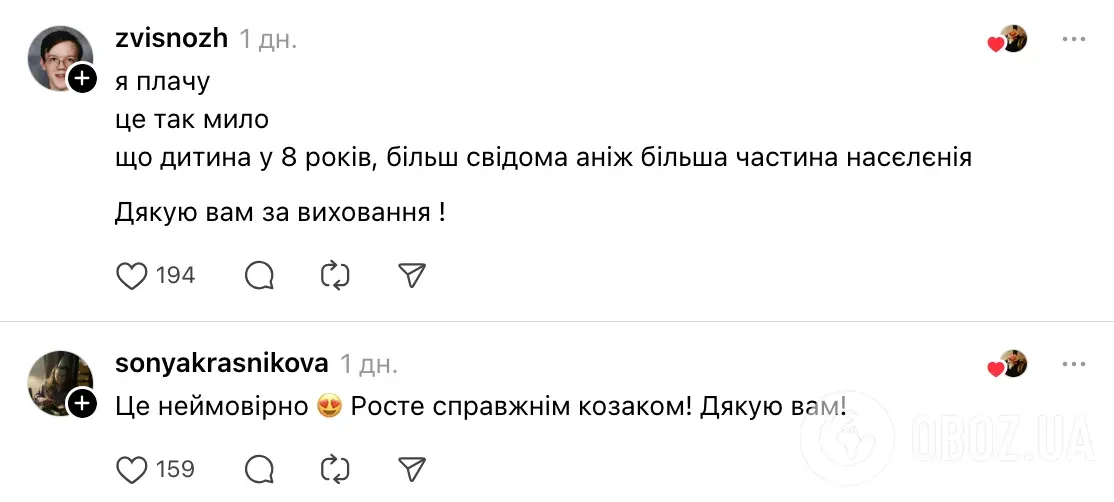Open more options for zvisnozh comment
1114x502 pixels.
pos(1073,39)
